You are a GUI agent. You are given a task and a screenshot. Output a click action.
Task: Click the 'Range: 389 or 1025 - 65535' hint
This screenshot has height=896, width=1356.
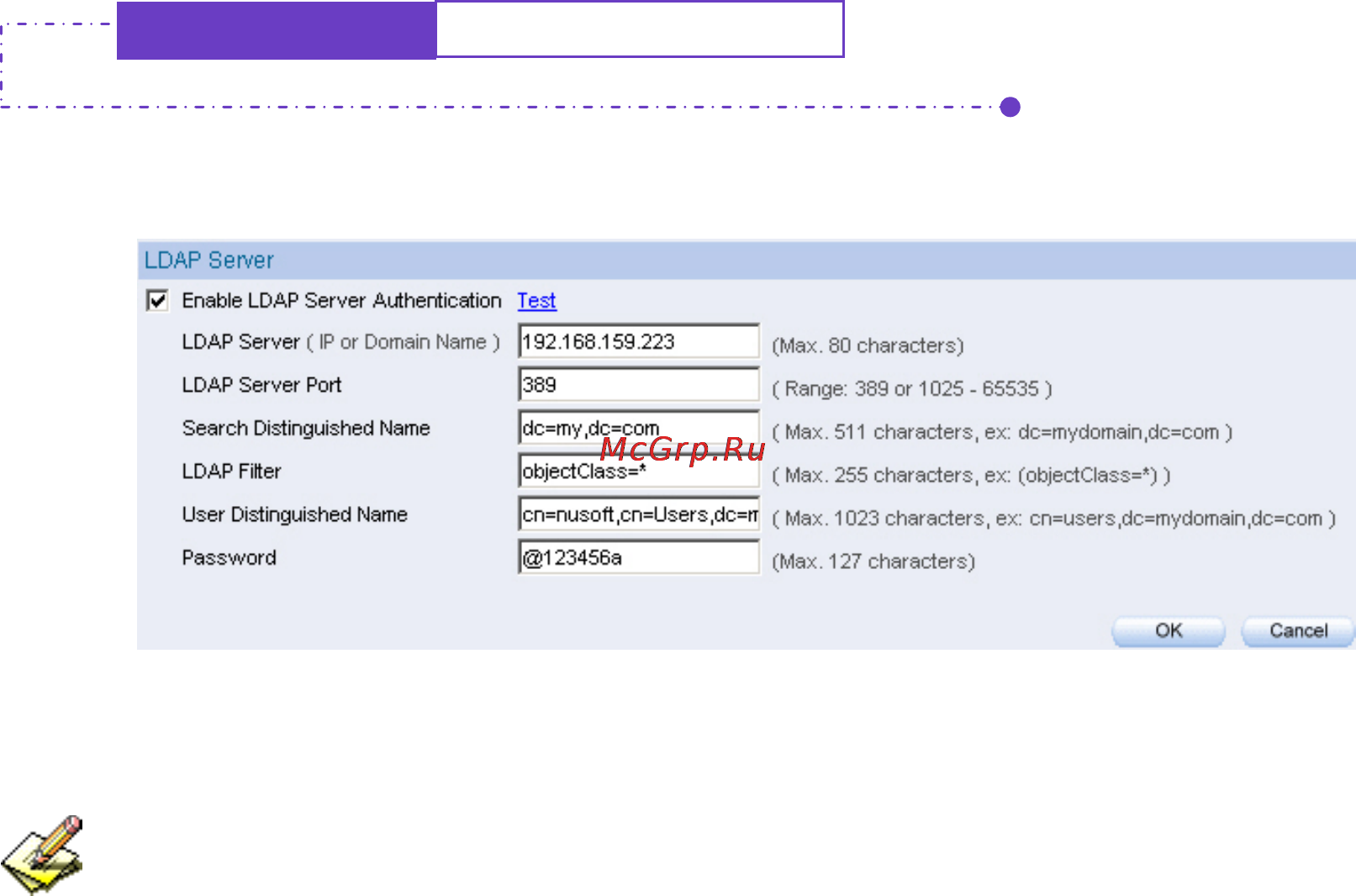(x=913, y=389)
